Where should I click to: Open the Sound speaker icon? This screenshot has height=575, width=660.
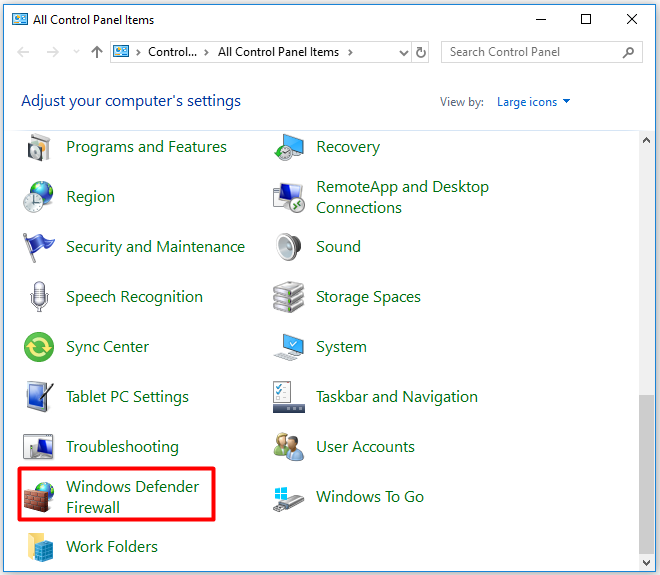click(x=289, y=247)
